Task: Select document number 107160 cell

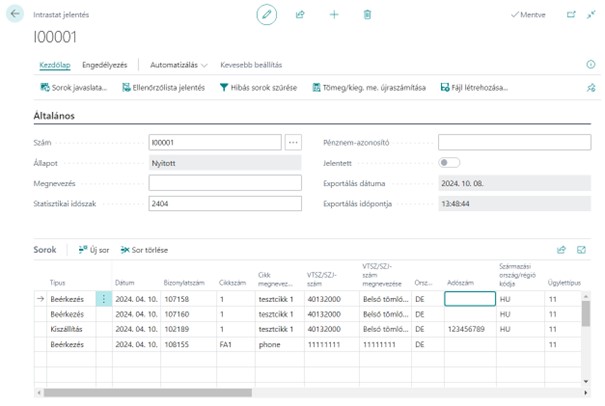Action: click(188, 314)
